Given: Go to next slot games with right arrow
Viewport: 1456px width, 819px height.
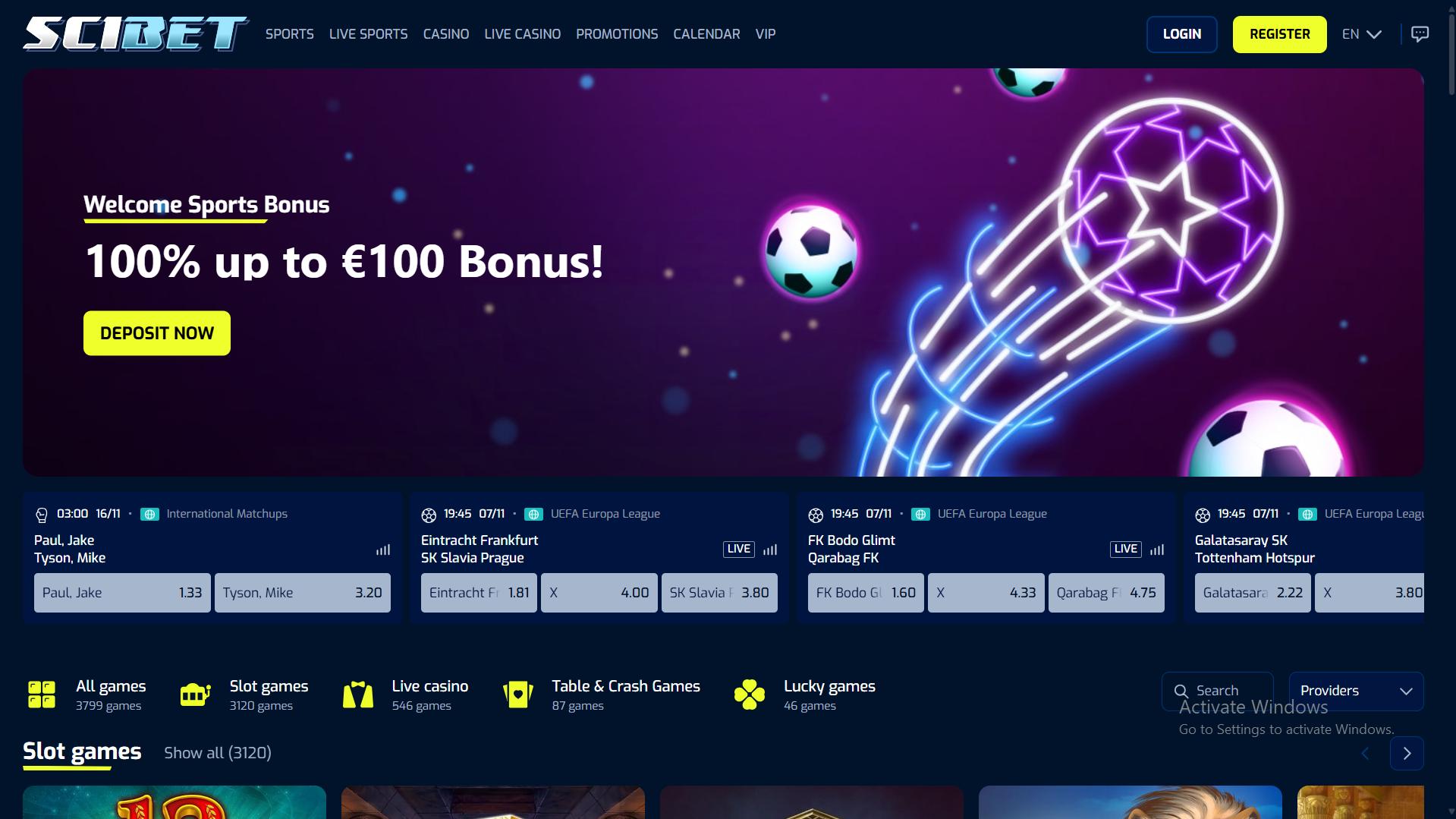Looking at the screenshot, I should [x=1407, y=753].
